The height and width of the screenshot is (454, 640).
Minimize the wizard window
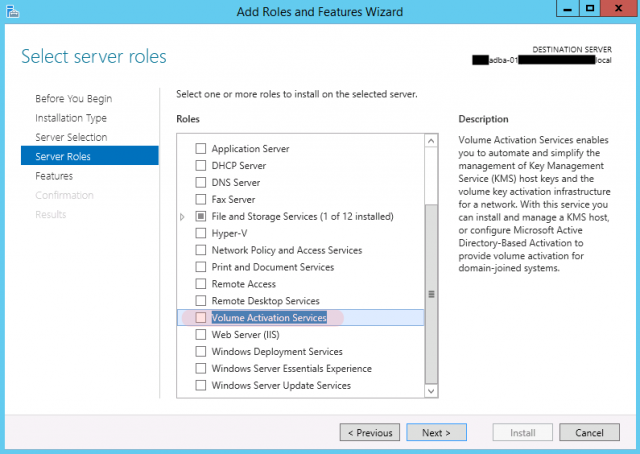[567, 8]
